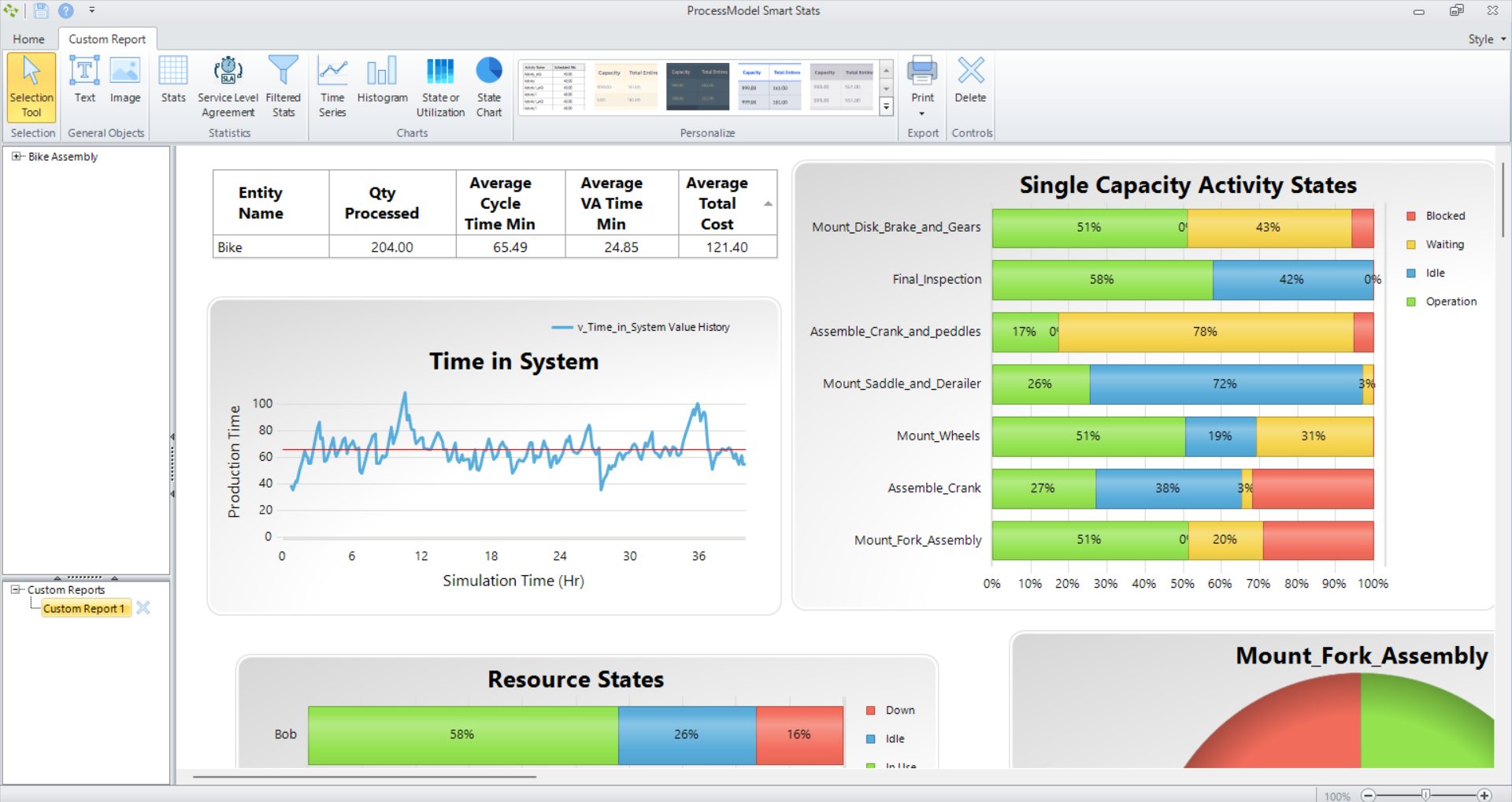Click the Print icon
The image size is (1512, 802).
coord(922,71)
